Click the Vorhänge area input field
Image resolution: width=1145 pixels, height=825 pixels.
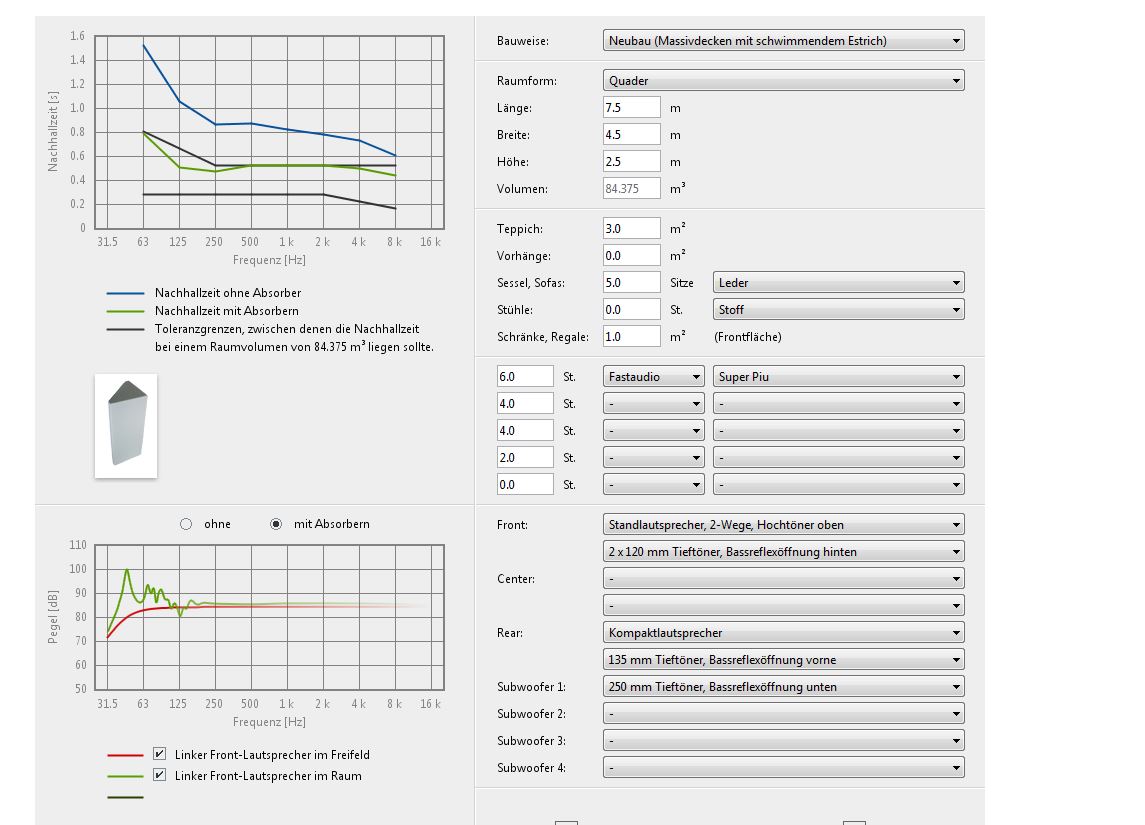point(631,256)
